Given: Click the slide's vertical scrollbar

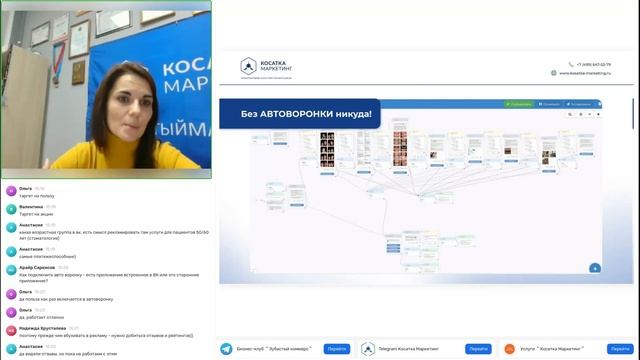Looking at the screenshot, I should [x=633, y=114].
